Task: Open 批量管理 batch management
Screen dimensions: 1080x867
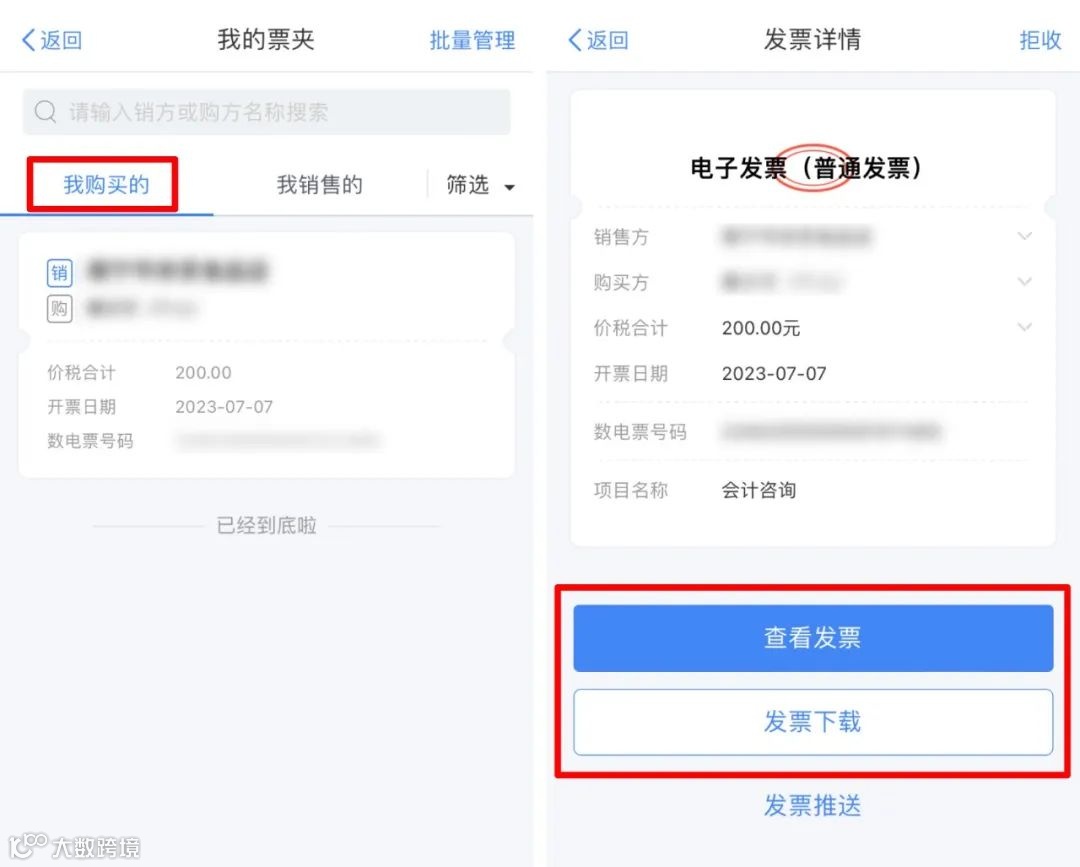Action: tap(472, 40)
